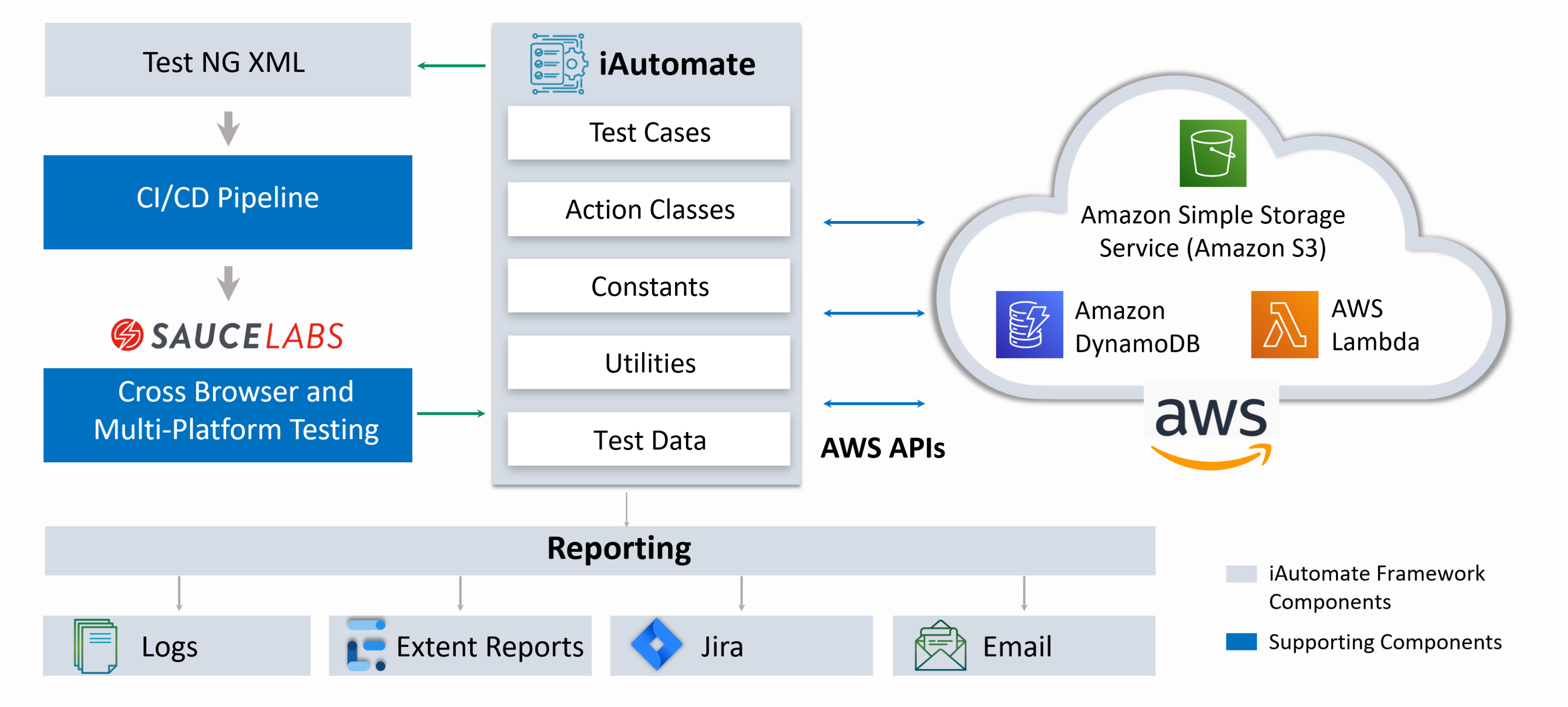Click the CI/CD Pipeline block
Image resolution: width=1568 pixels, height=707 pixels.
[228, 202]
